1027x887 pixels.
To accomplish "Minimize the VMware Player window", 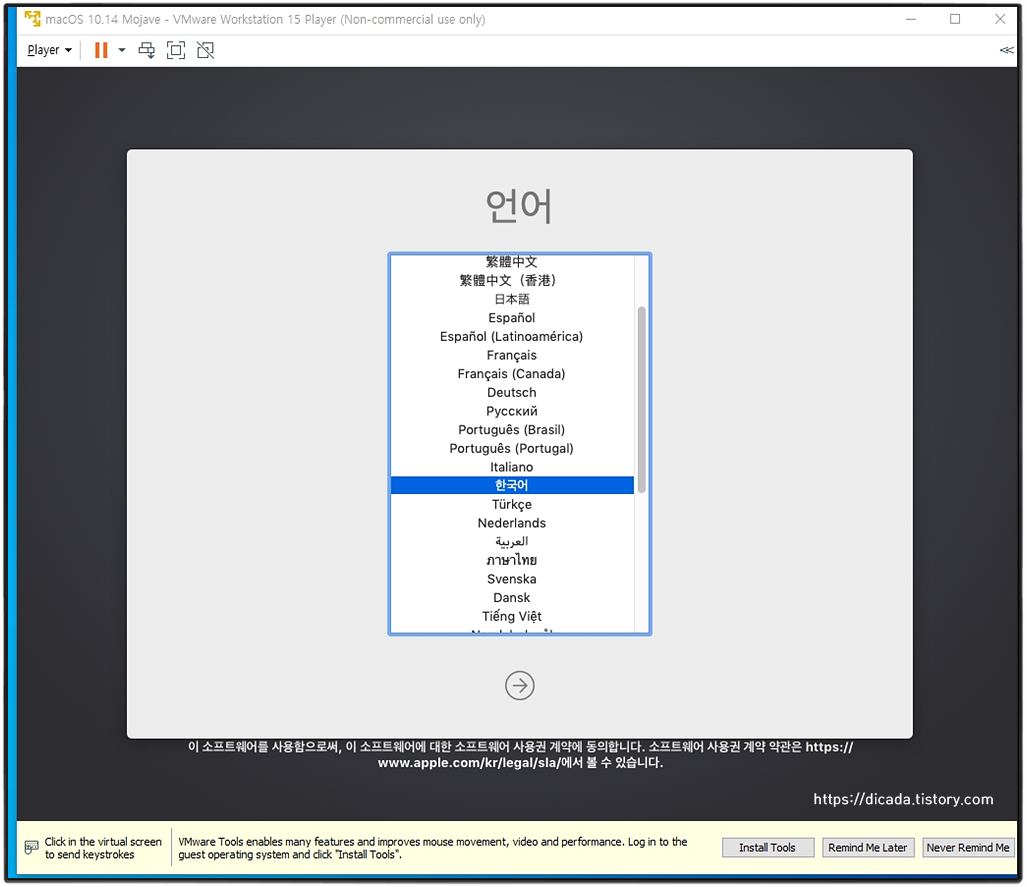I will click(911, 19).
